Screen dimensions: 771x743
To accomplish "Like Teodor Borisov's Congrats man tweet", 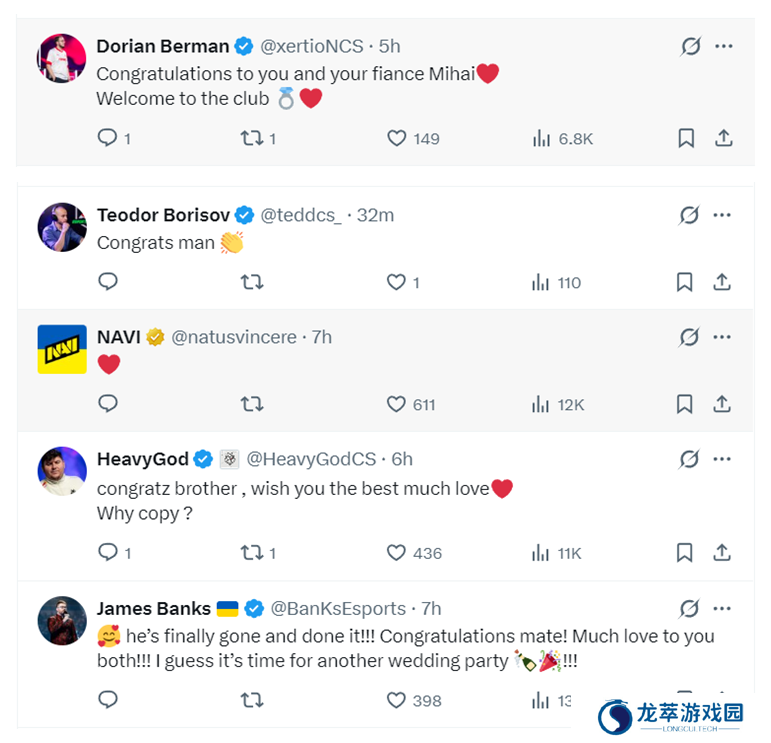I will 397,283.
